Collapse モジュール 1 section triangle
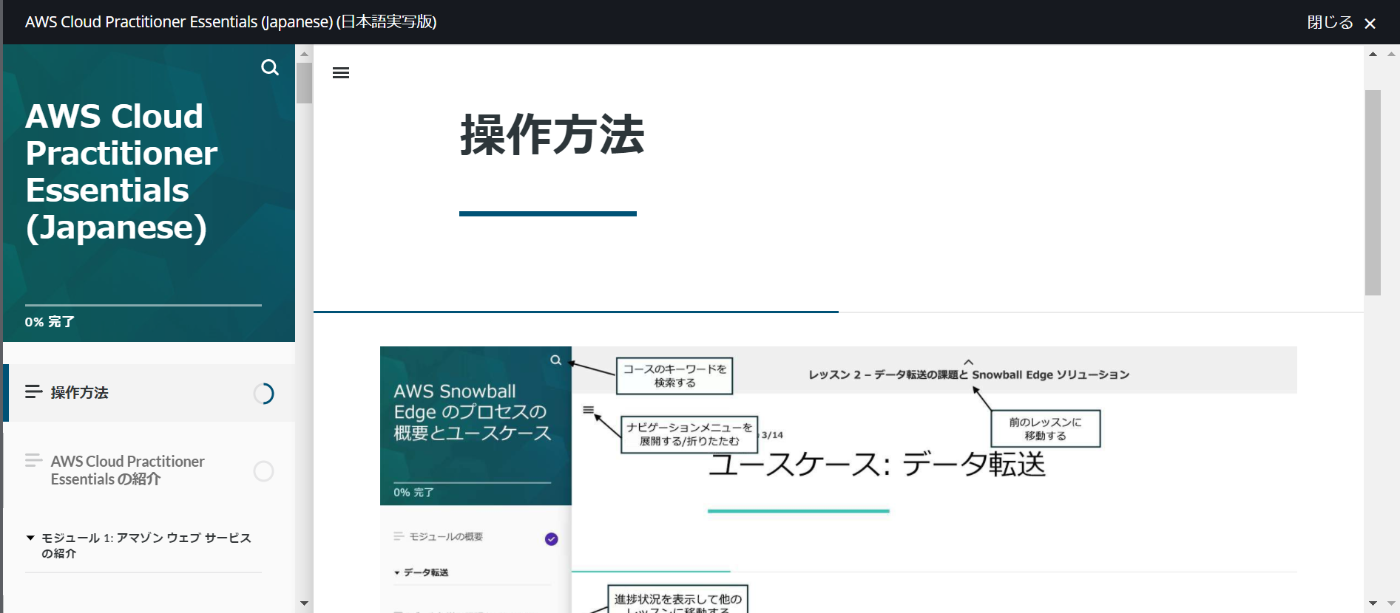This screenshot has width=1400, height=613. coord(30,538)
